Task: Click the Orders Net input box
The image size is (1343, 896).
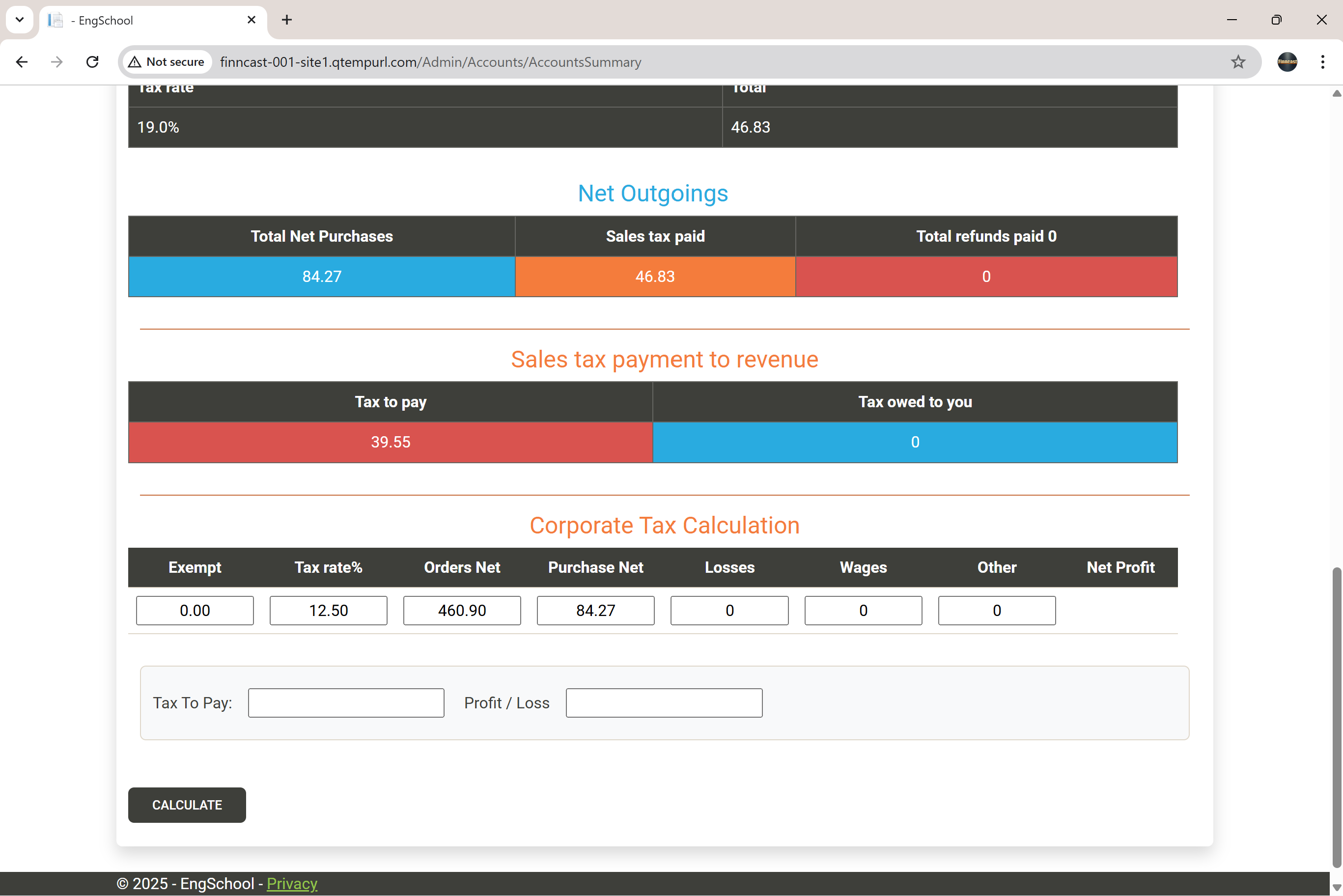Action: point(462,610)
